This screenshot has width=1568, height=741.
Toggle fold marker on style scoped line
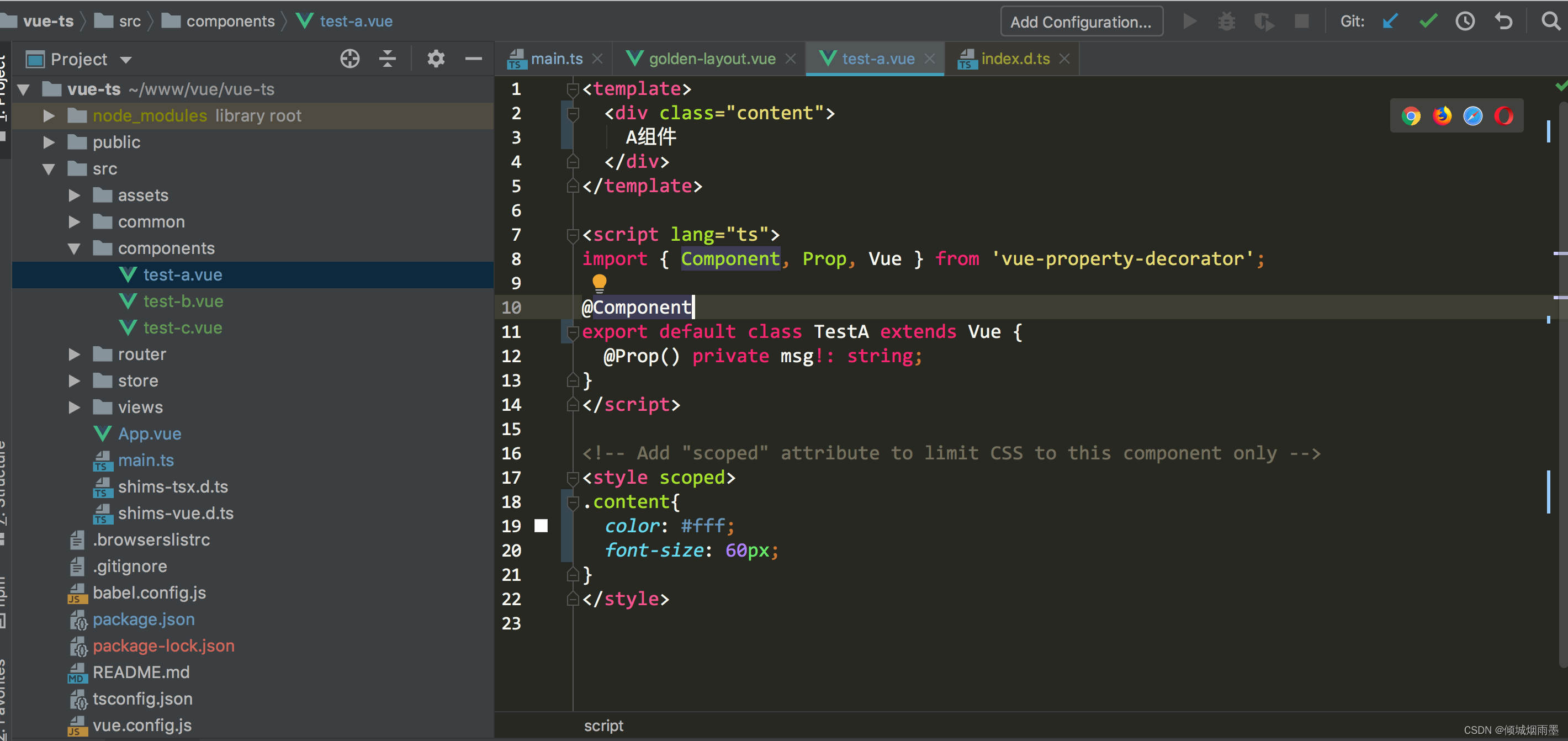(572, 478)
